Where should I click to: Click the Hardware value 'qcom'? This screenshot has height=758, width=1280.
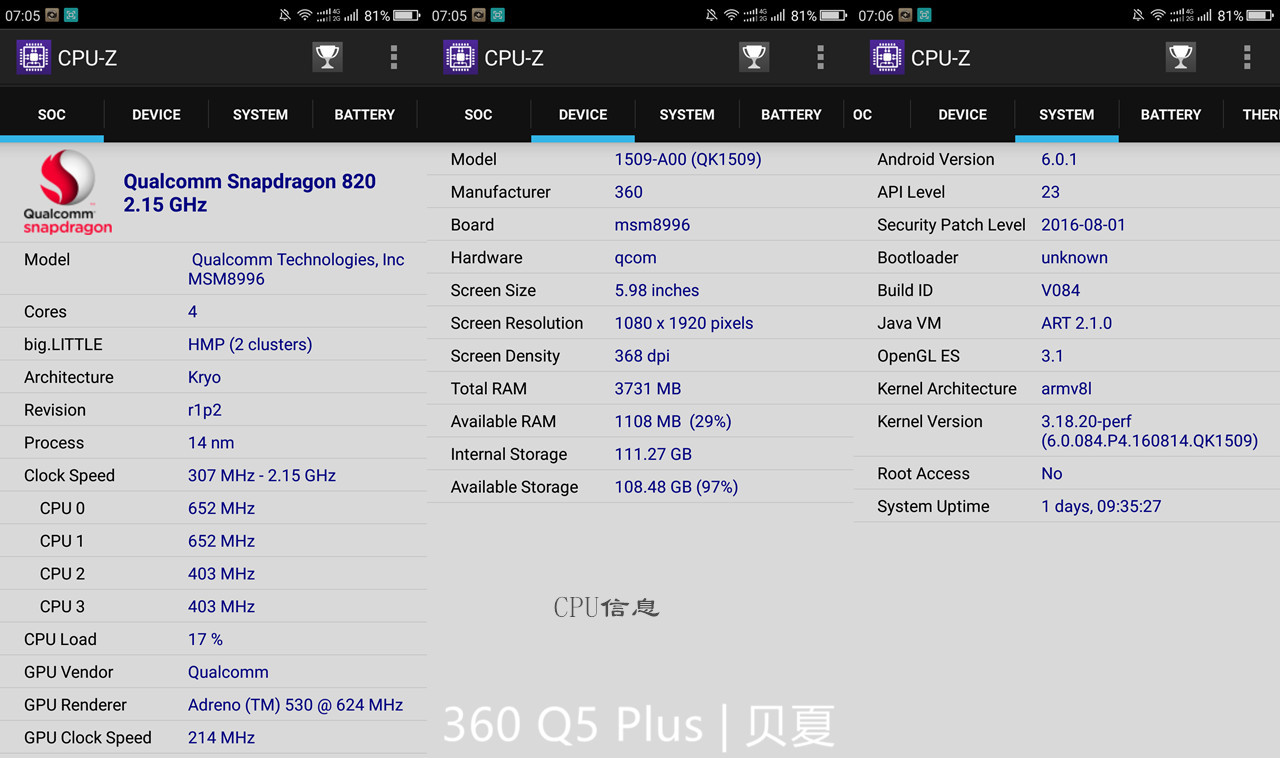636,258
